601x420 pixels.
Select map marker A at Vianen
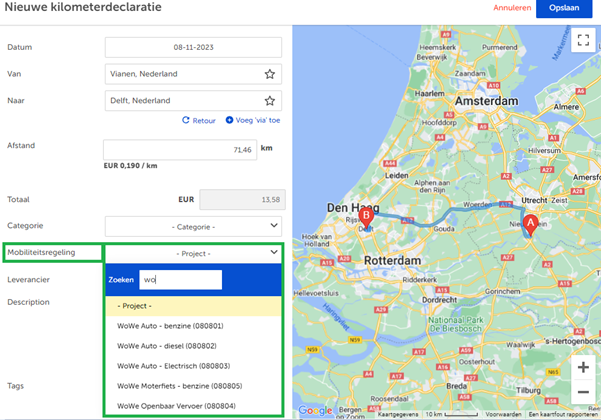click(x=530, y=225)
